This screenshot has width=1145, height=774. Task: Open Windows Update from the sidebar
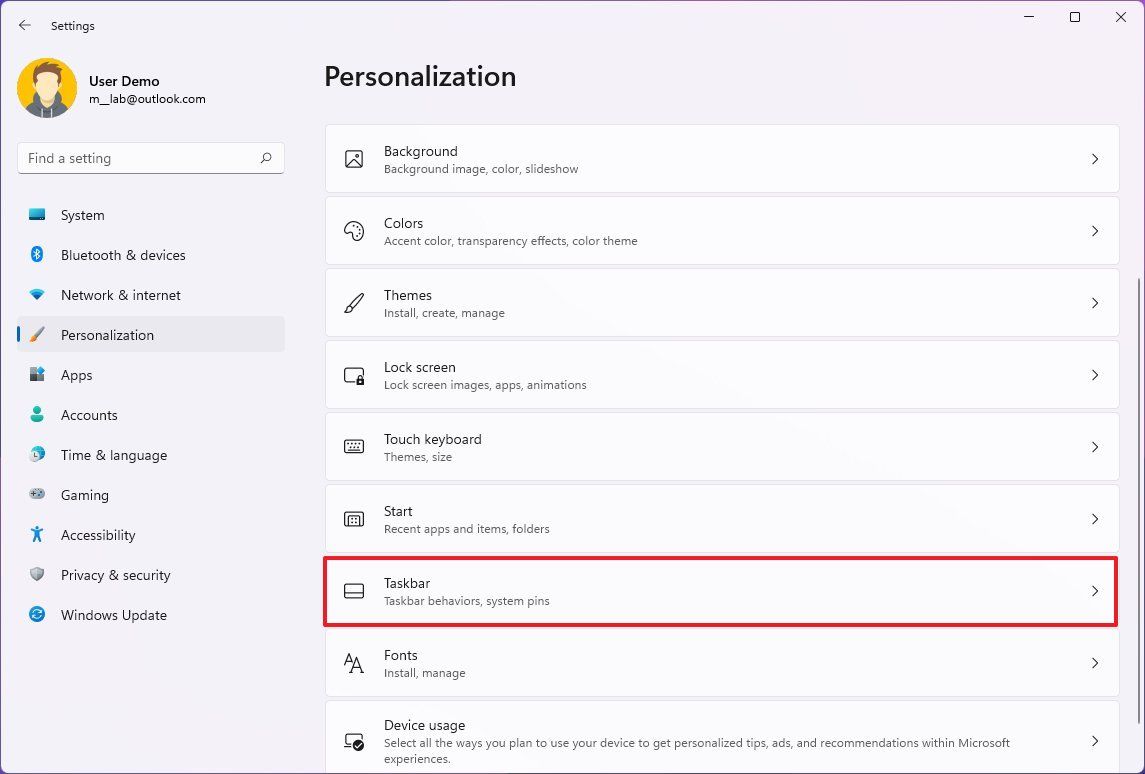pos(113,615)
